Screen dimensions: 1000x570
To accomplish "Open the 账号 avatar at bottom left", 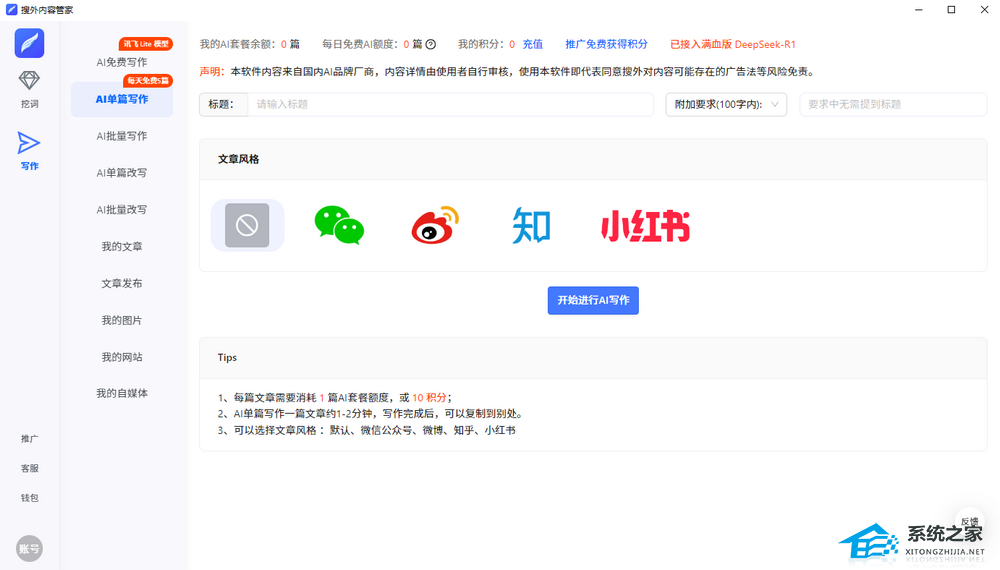I will pos(29,548).
